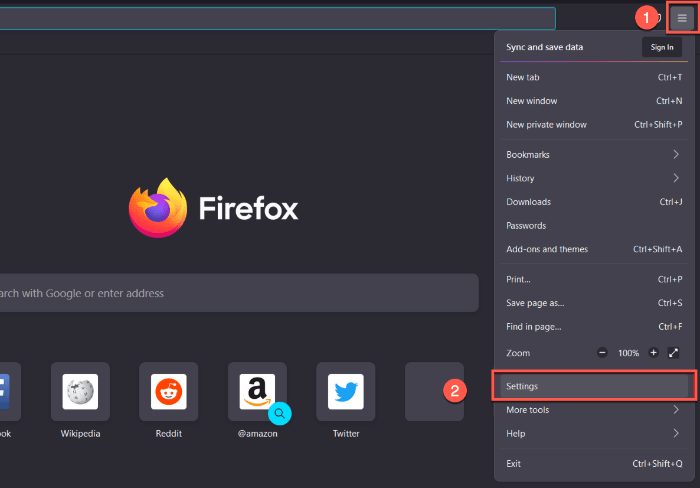
Task: Open Passwords from the menu
Action: click(594, 225)
